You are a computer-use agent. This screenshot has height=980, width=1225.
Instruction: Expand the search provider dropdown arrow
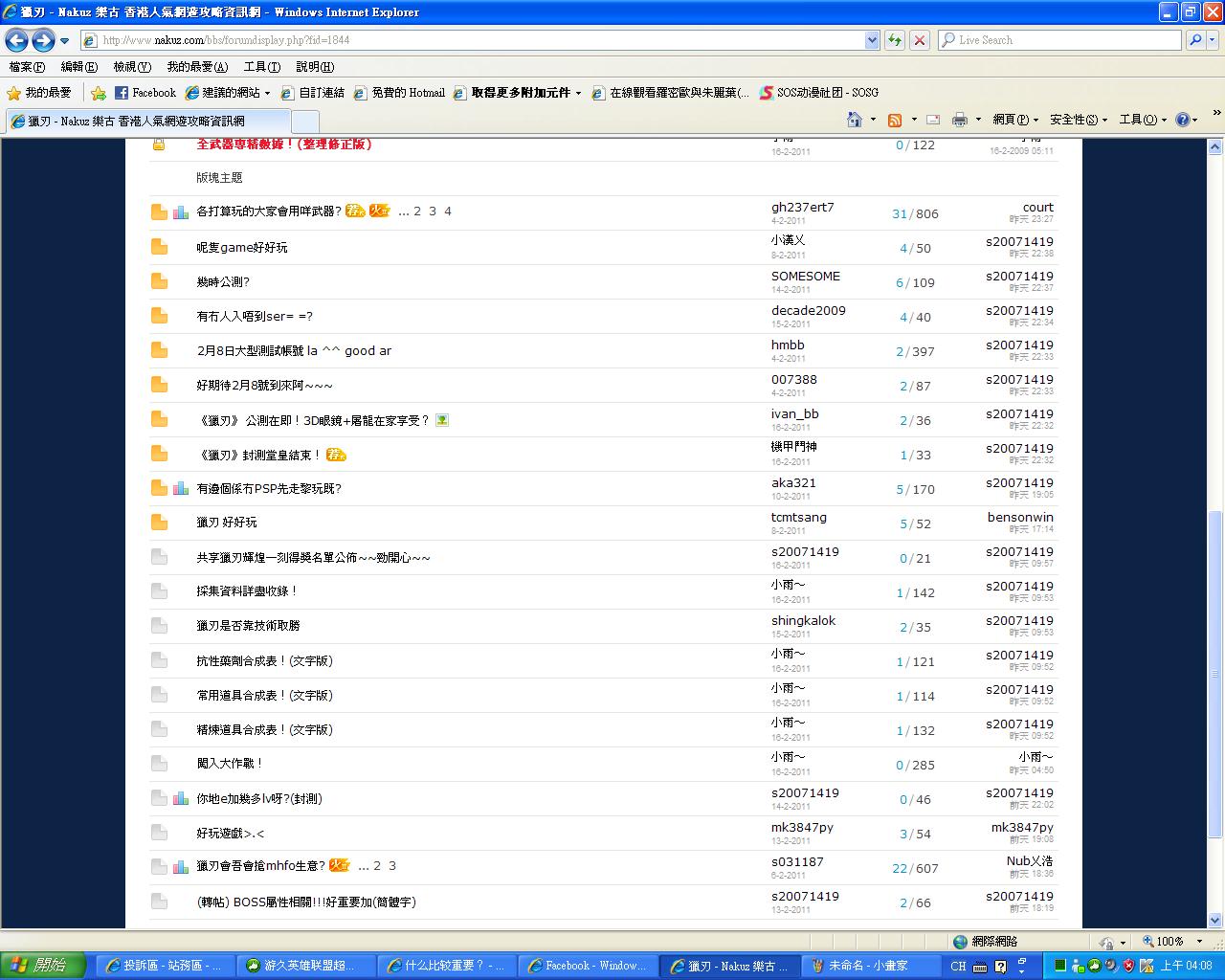click(1213, 40)
